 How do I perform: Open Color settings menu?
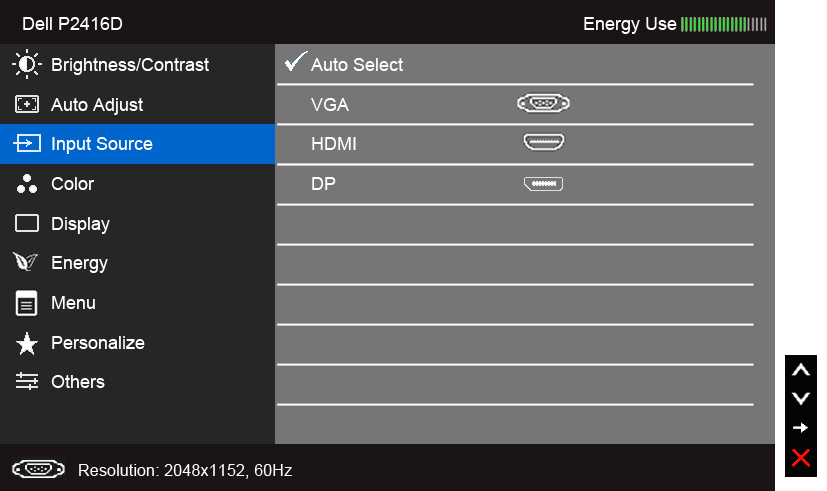pyautogui.click(x=137, y=184)
